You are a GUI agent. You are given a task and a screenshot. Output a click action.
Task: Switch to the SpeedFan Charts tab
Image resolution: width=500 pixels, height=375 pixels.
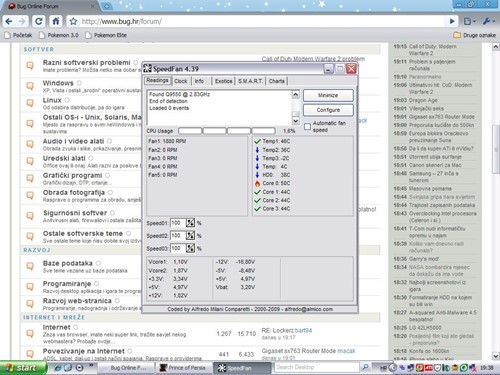pyautogui.click(x=277, y=81)
